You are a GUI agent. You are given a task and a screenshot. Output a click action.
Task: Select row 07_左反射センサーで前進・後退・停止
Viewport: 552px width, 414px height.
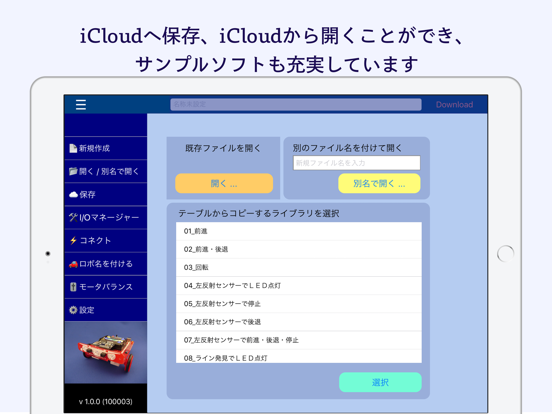(x=299, y=340)
